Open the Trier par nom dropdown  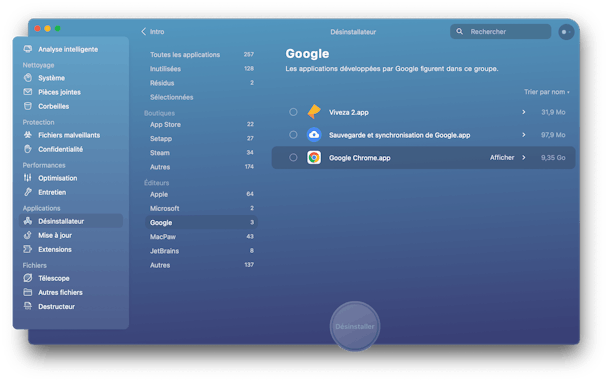(547, 92)
